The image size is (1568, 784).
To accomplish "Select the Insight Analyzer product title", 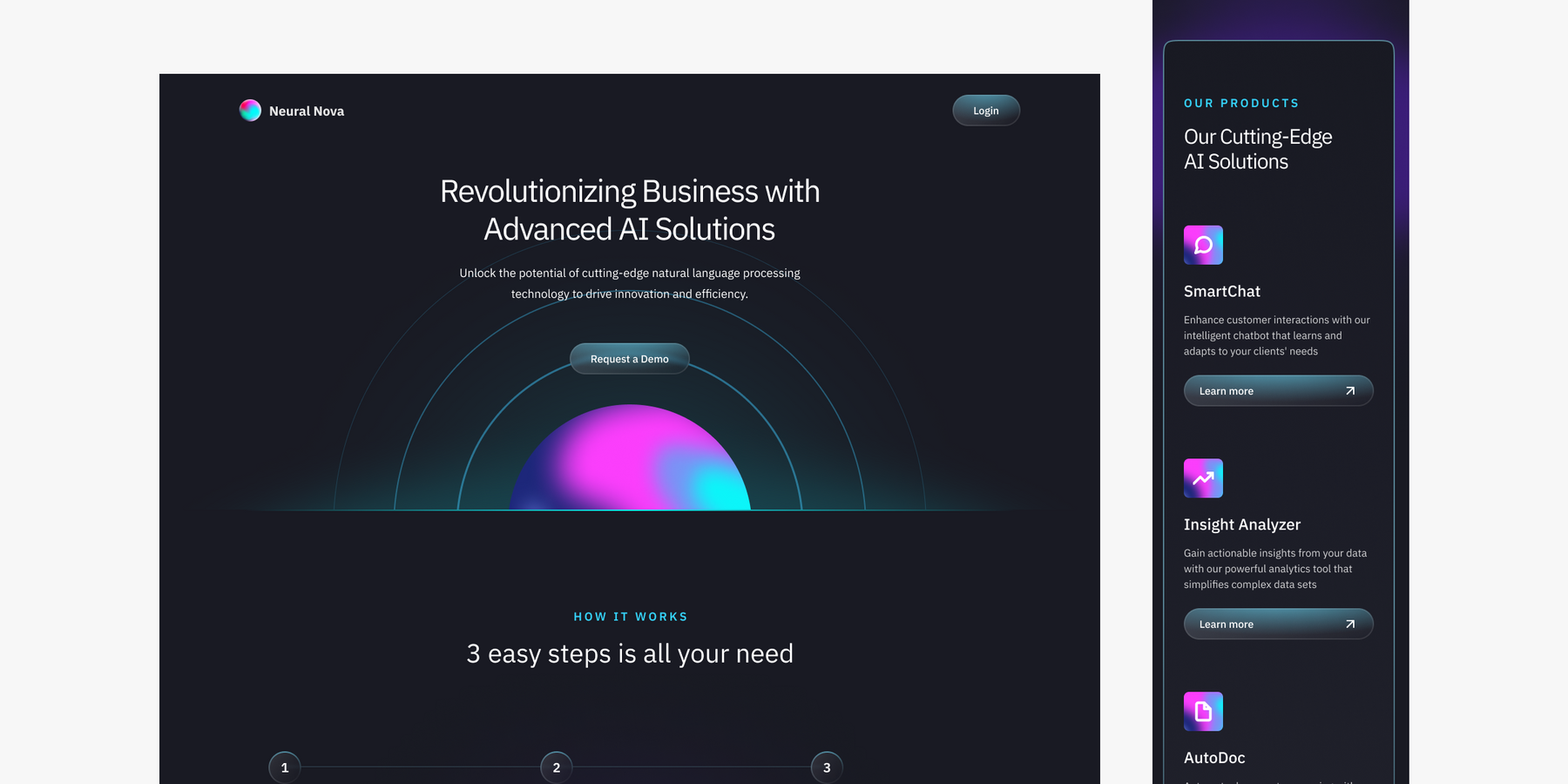I will pos(1241,524).
